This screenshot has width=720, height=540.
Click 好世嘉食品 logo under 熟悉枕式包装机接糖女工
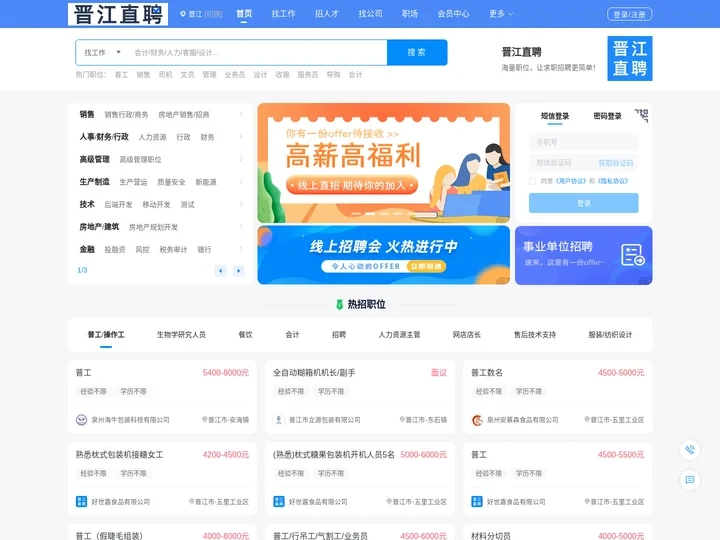[x=81, y=501]
